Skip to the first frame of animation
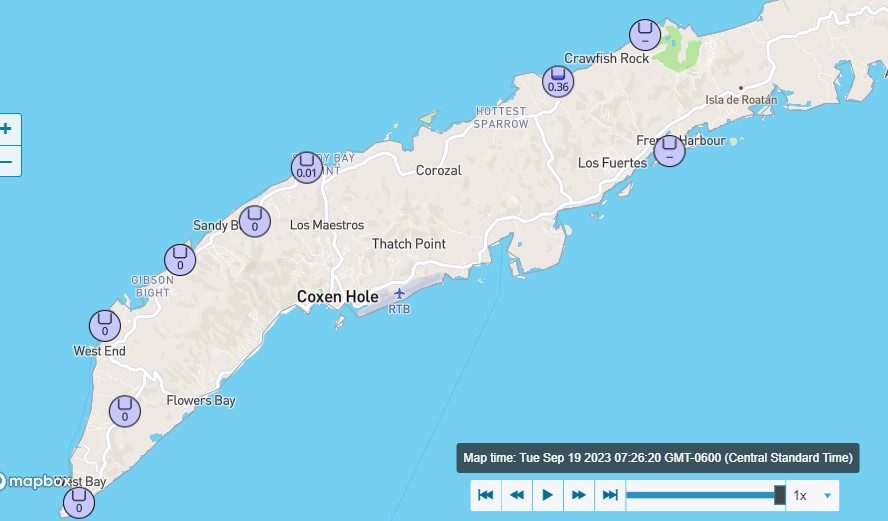Screen dimensions: 888x521 (486, 495)
